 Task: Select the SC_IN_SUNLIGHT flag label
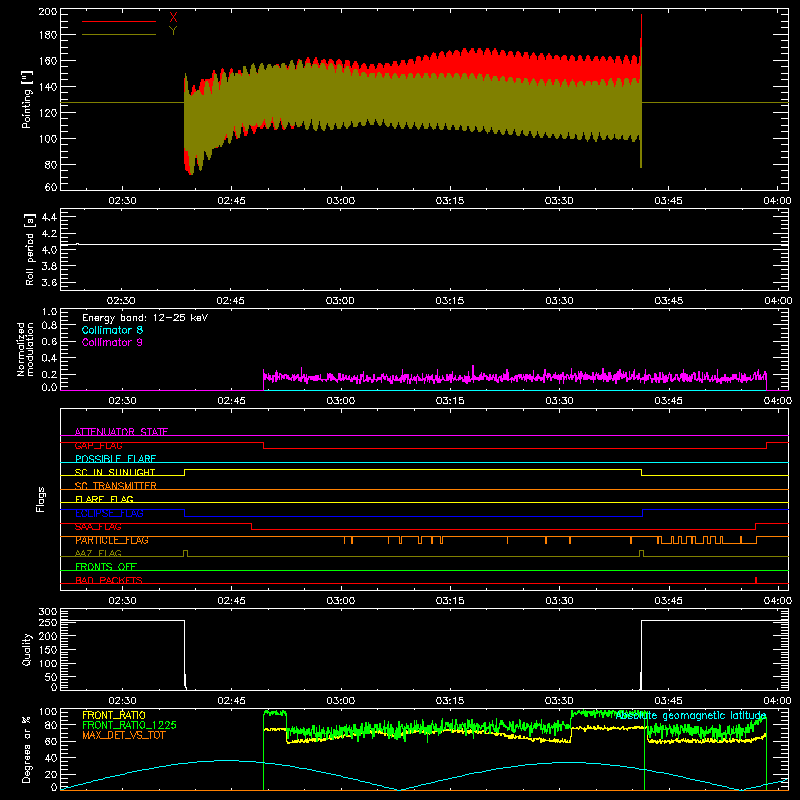(x=115, y=472)
